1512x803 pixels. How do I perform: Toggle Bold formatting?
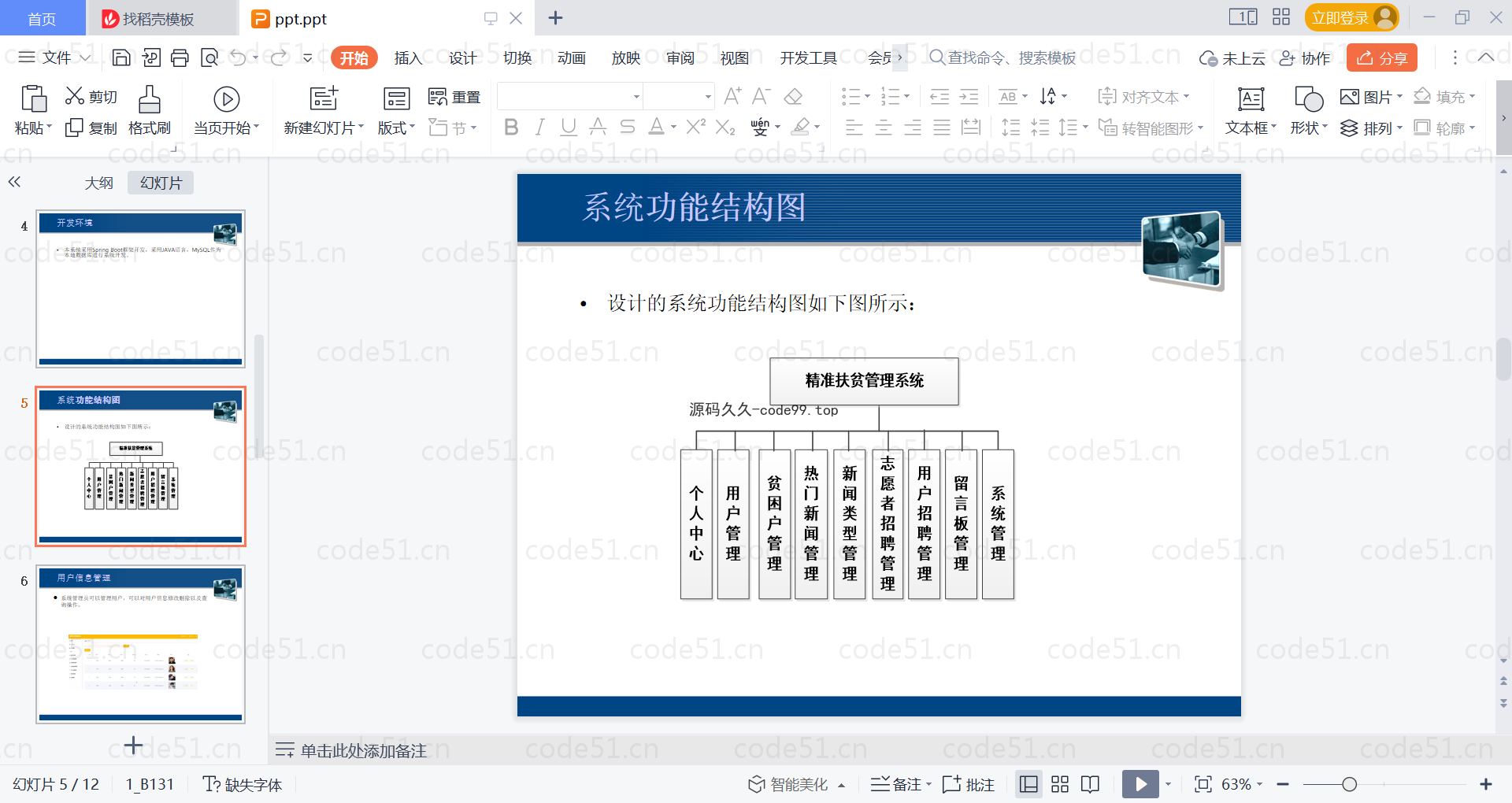tap(511, 127)
